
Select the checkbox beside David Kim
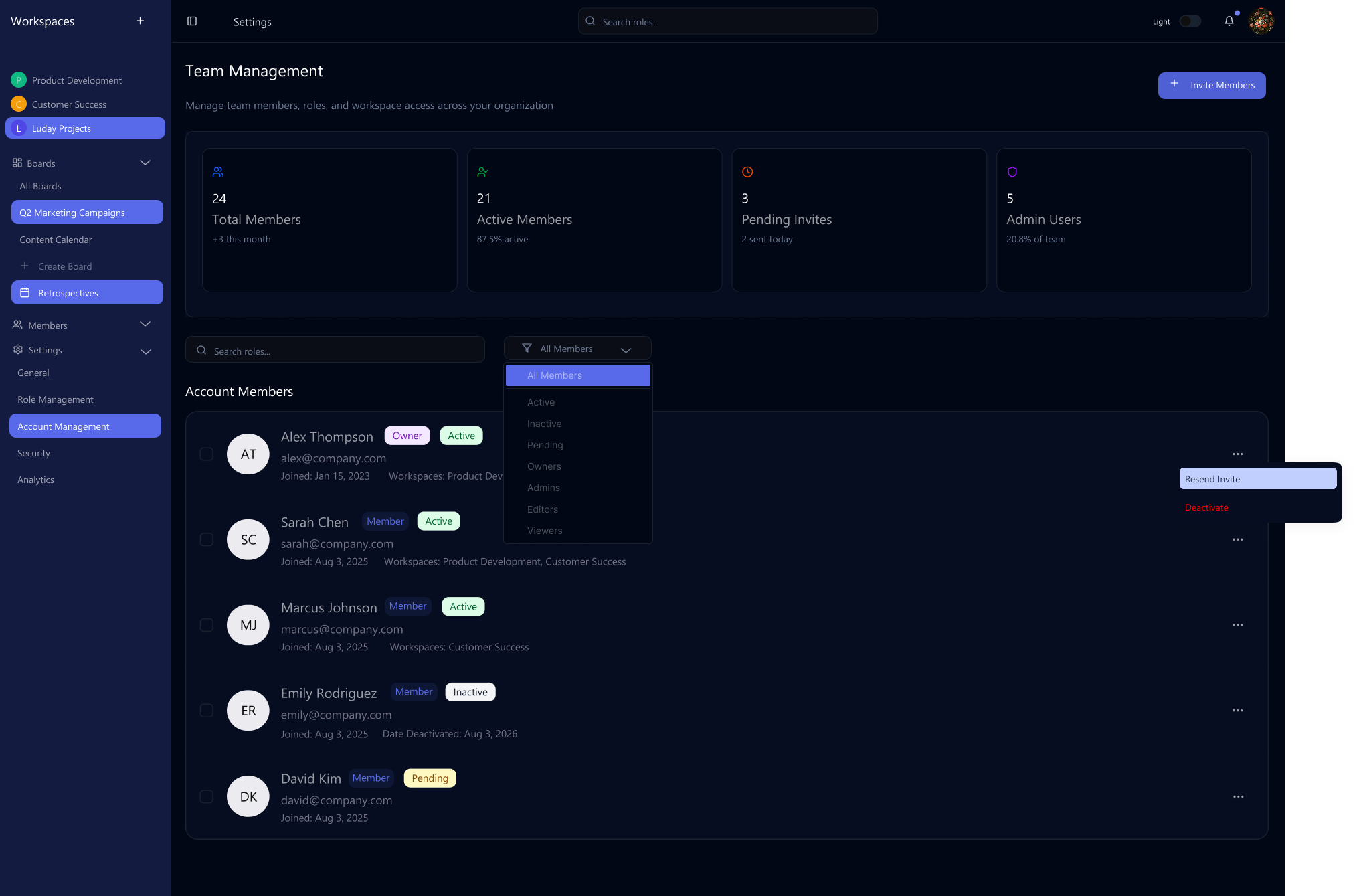tap(206, 796)
